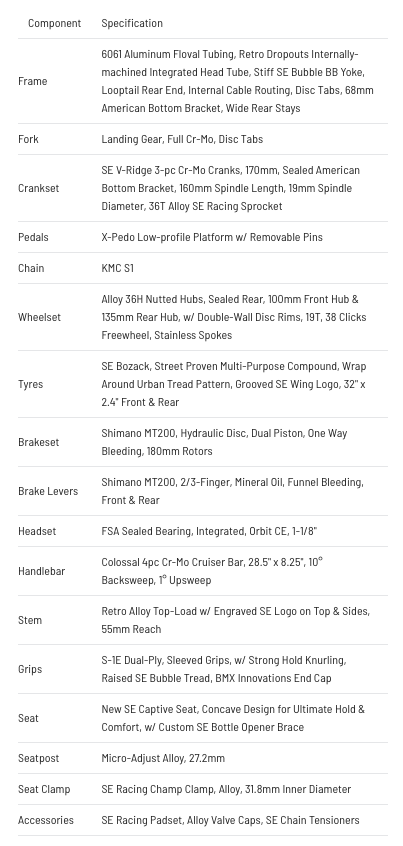Click the KMC S1 chain value
The image size is (403, 846).
coord(117,268)
